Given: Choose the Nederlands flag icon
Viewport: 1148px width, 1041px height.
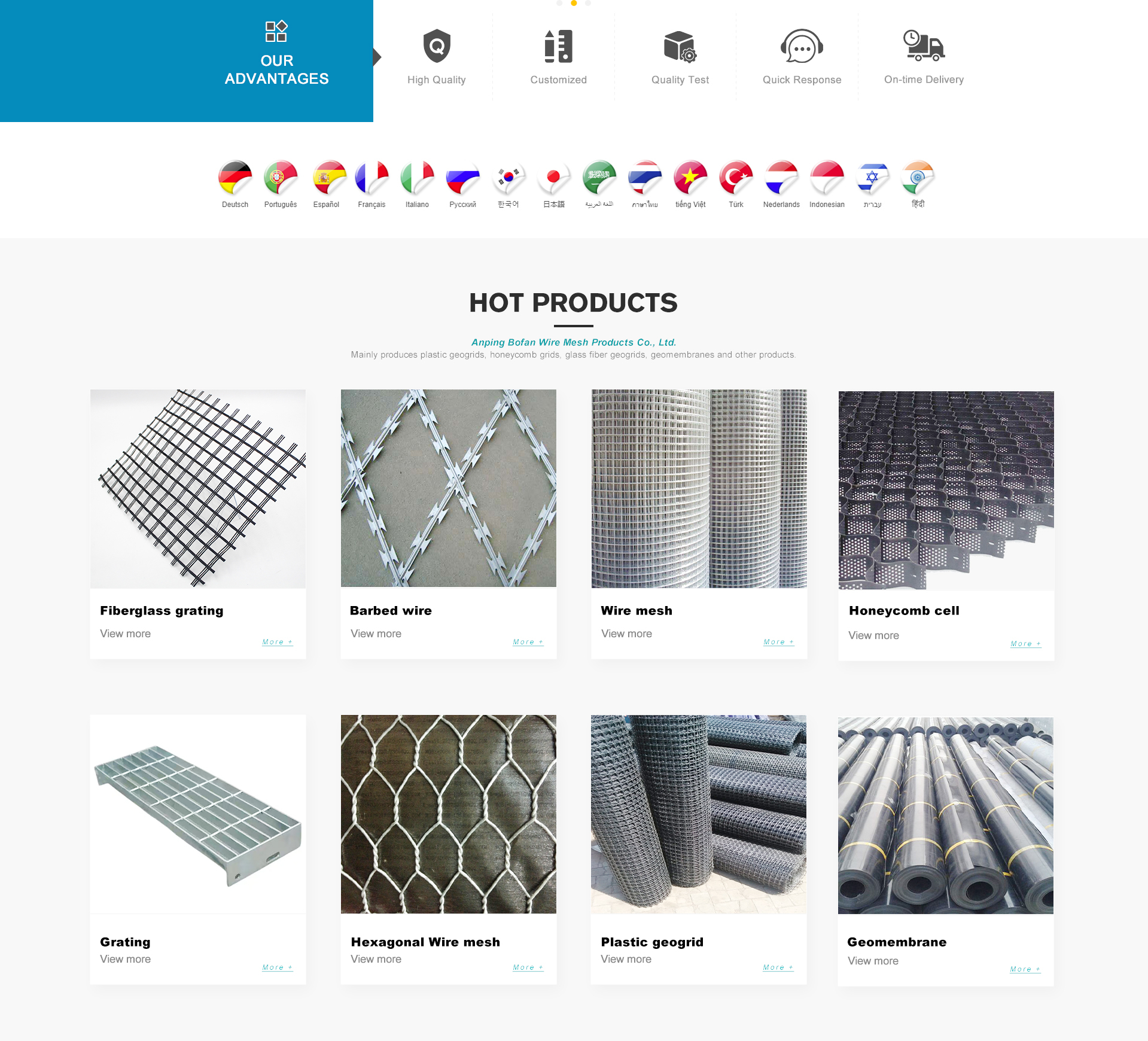Looking at the screenshot, I should pyautogui.click(x=781, y=178).
